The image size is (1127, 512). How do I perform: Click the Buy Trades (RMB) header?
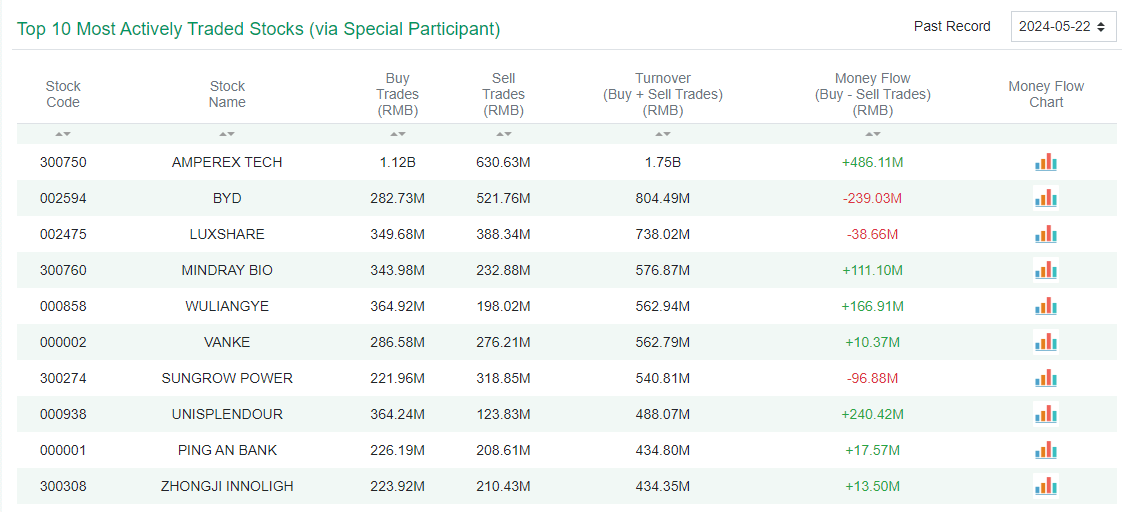point(398,94)
